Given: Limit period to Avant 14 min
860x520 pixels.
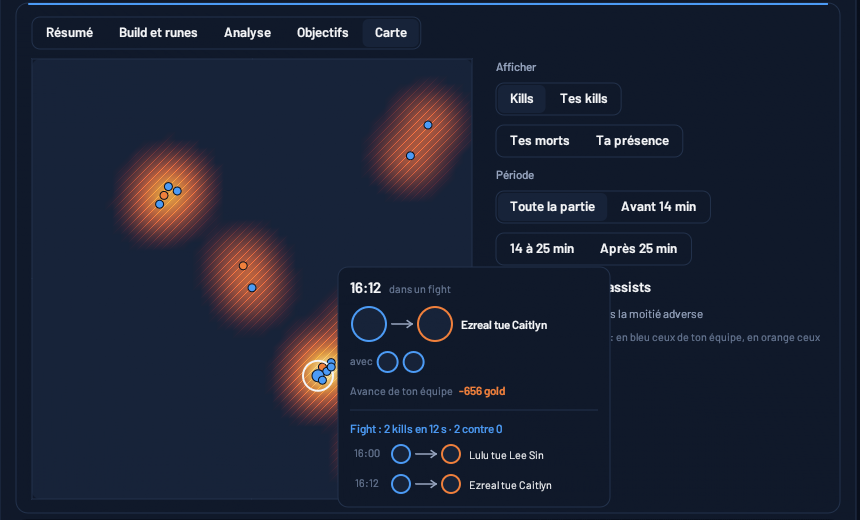Looking at the screenshot, I should click(658, 207).
